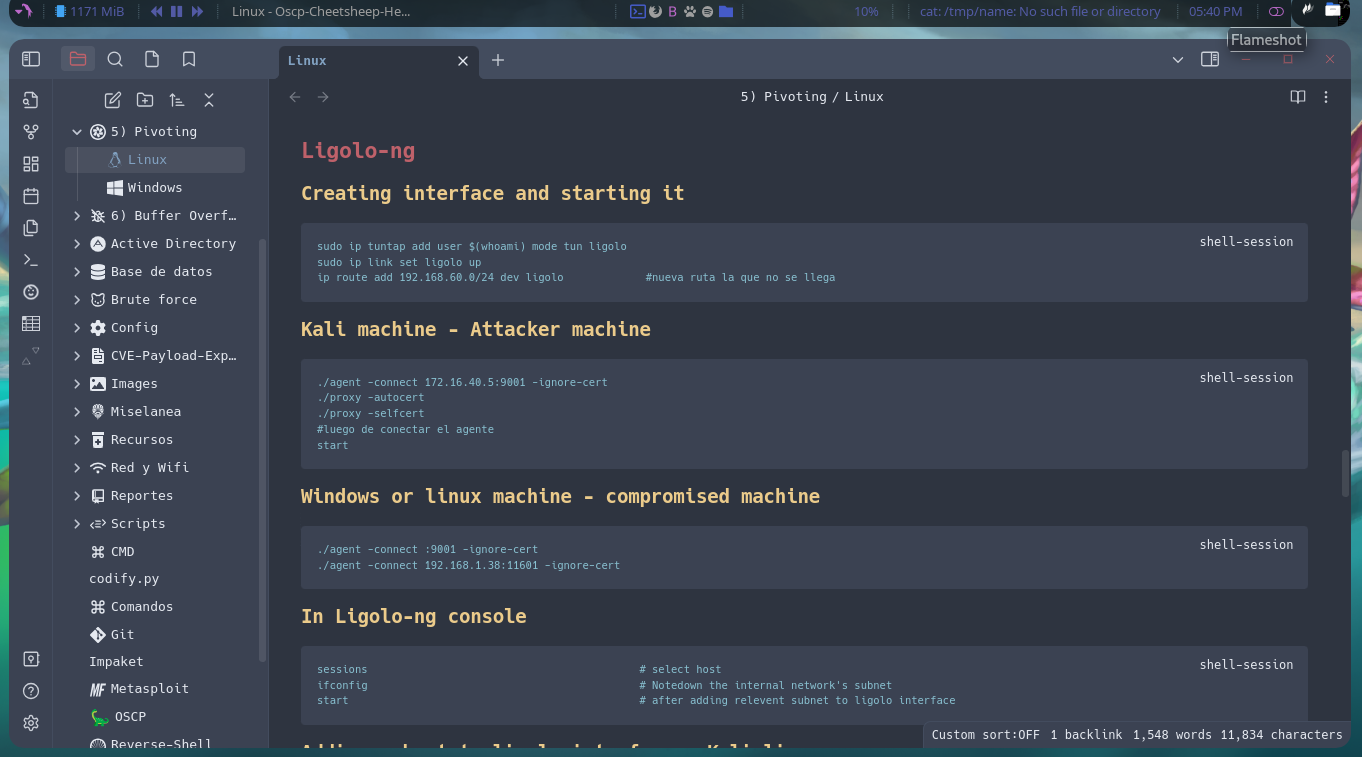Open the command palette terminal icon
The height and width of the screenshot is (757, 1362).
(x=31, y=260)
